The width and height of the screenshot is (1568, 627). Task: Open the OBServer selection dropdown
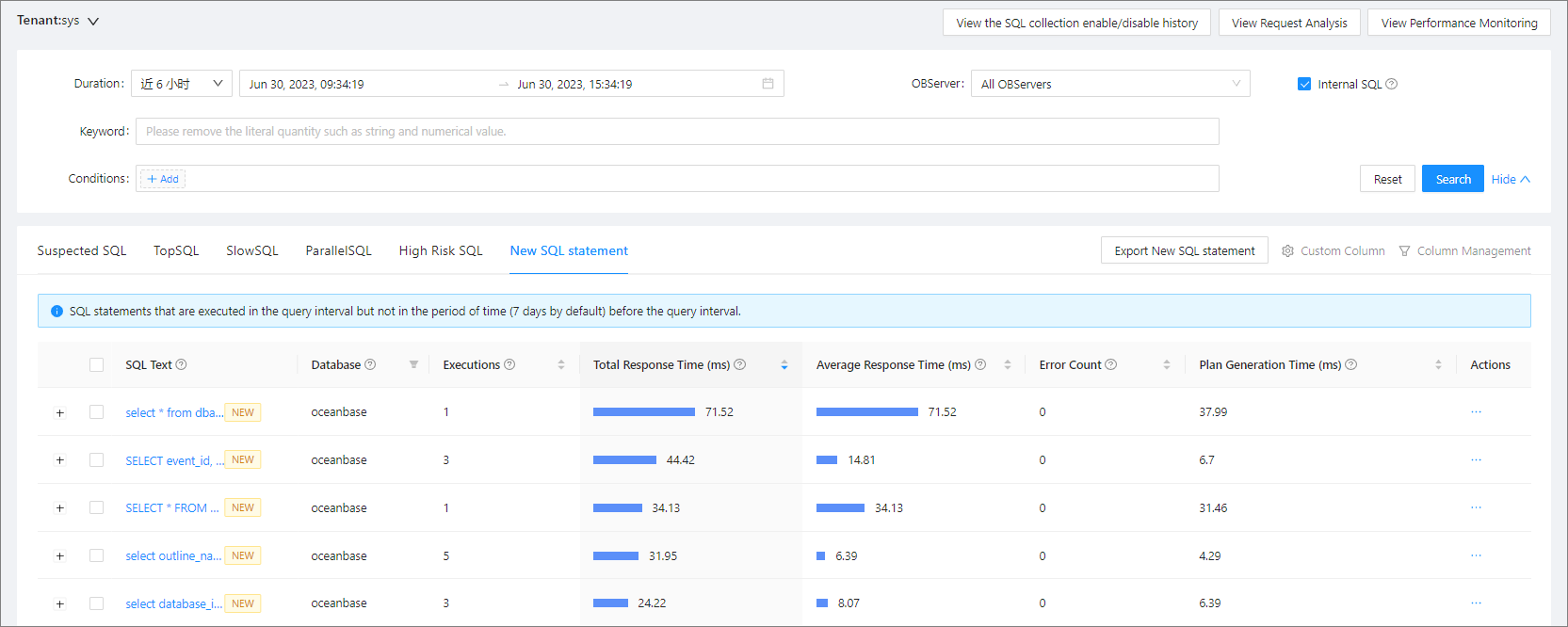coord(1109,84)
